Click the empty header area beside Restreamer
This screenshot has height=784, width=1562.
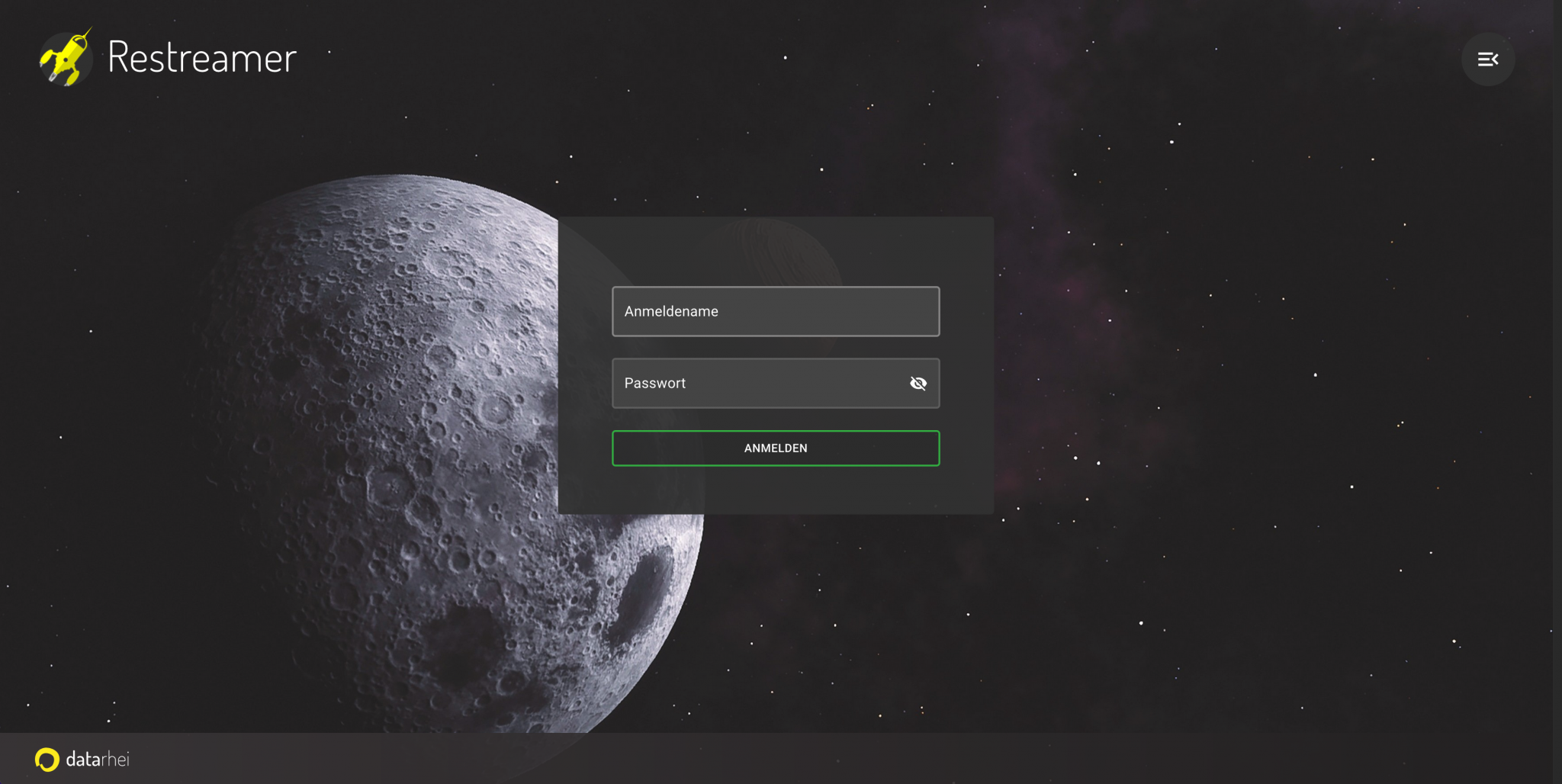coord(763,58)
